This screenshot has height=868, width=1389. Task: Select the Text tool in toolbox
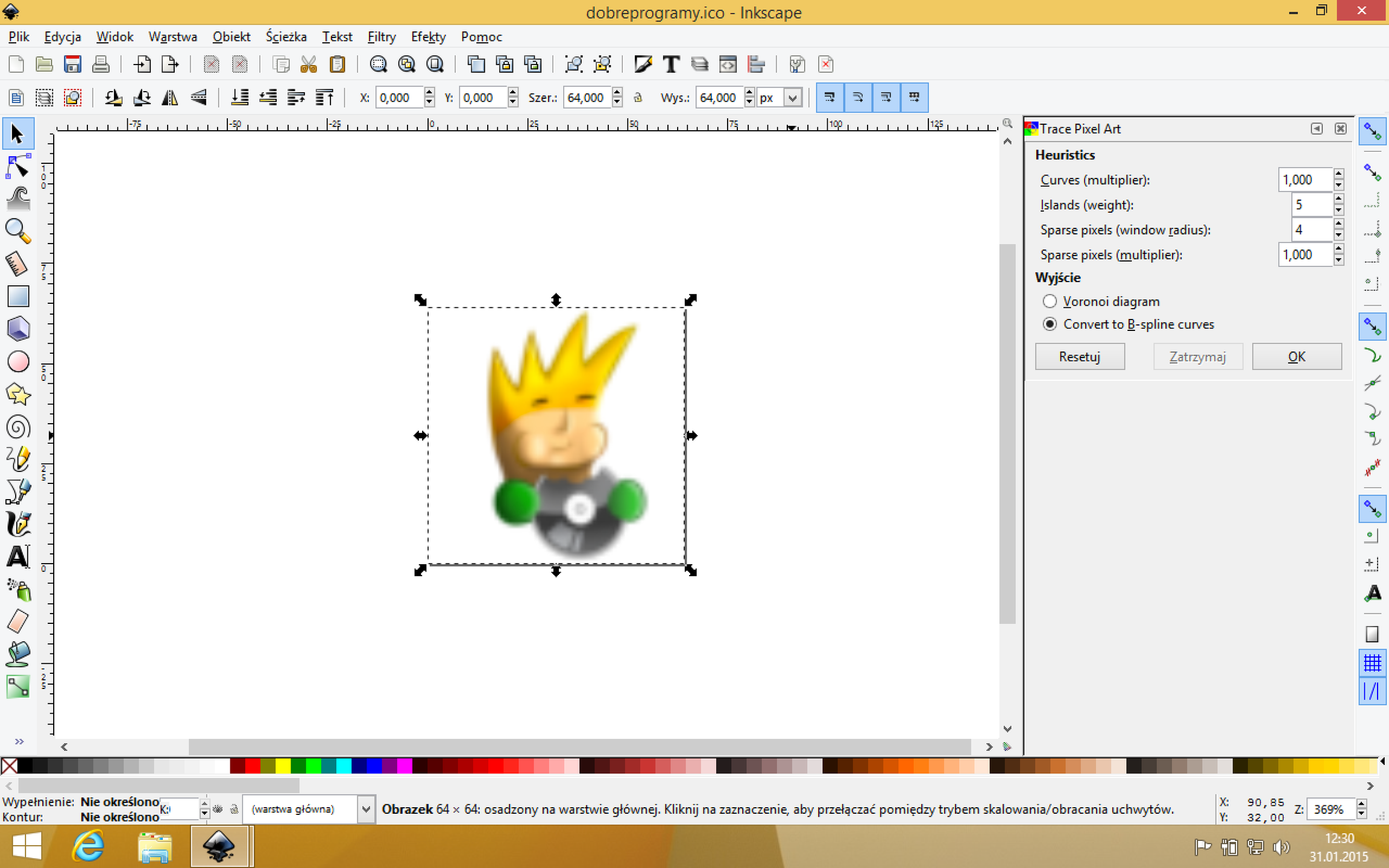point(18,557)
